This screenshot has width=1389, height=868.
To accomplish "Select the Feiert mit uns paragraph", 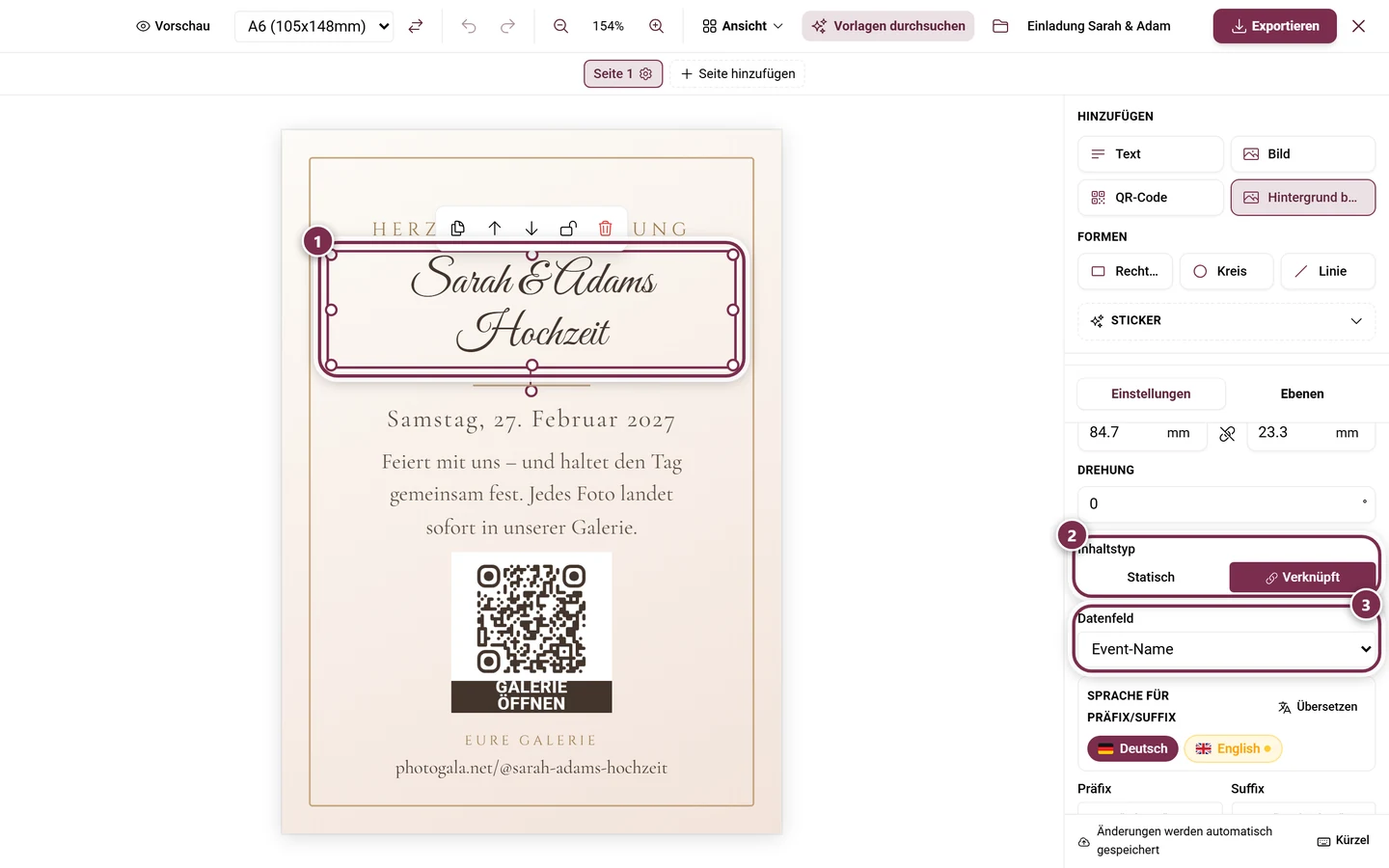I will (x=531, y=495).
